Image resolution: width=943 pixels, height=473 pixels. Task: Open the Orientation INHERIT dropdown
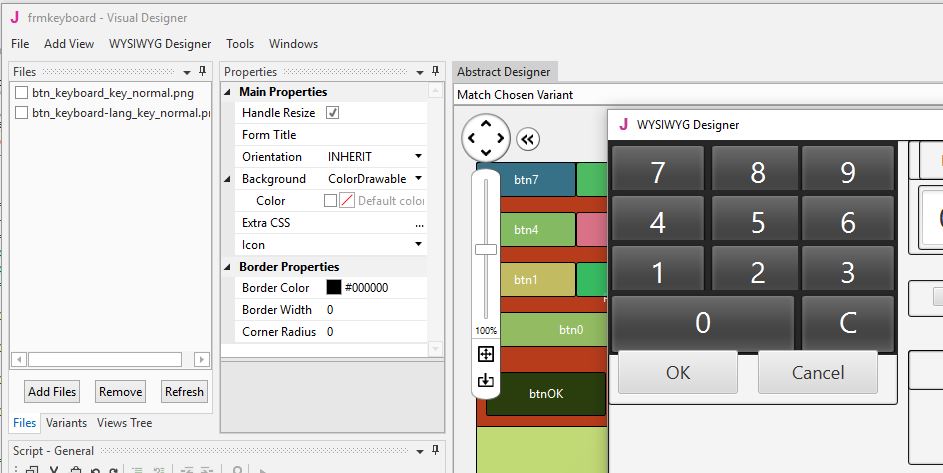pos(419,156)
